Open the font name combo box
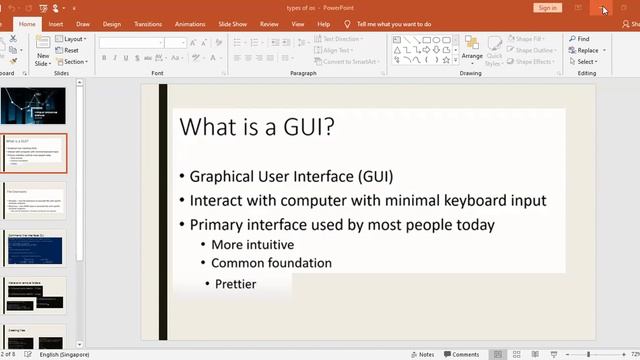Screen dimensions: 640x360 pos(131,42)
